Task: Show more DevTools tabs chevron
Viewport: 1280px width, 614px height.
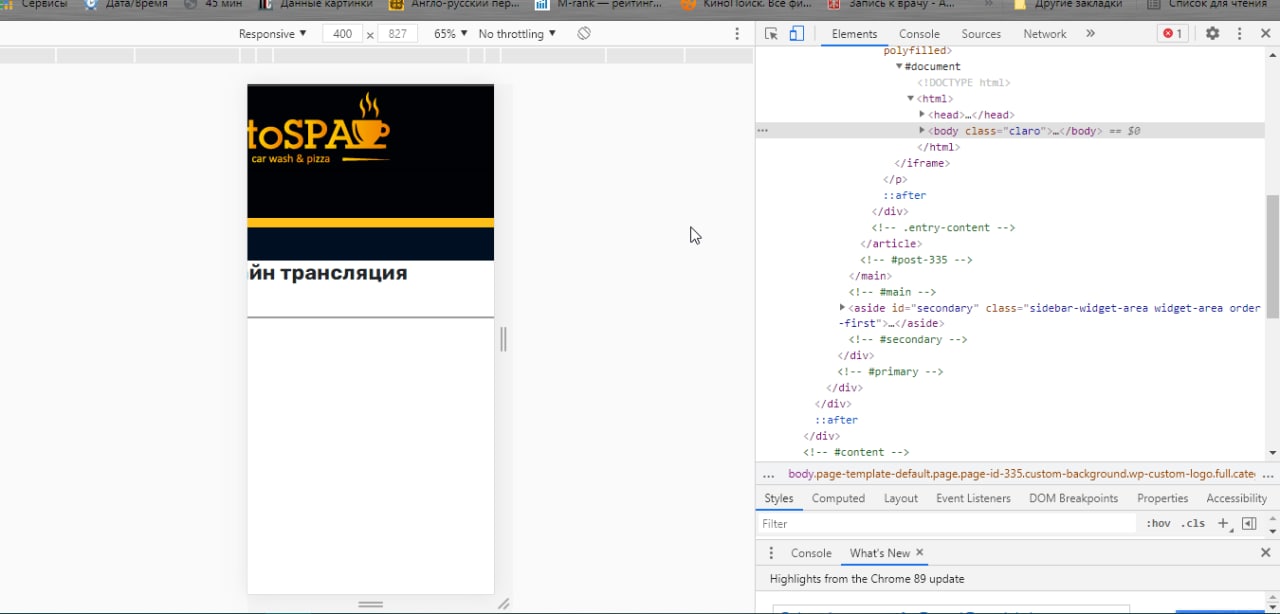Action: [1090, 33]
